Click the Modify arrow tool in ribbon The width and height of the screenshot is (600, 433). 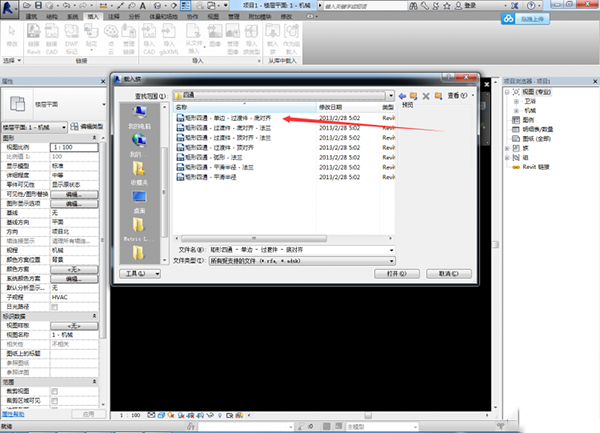point(12,35)
